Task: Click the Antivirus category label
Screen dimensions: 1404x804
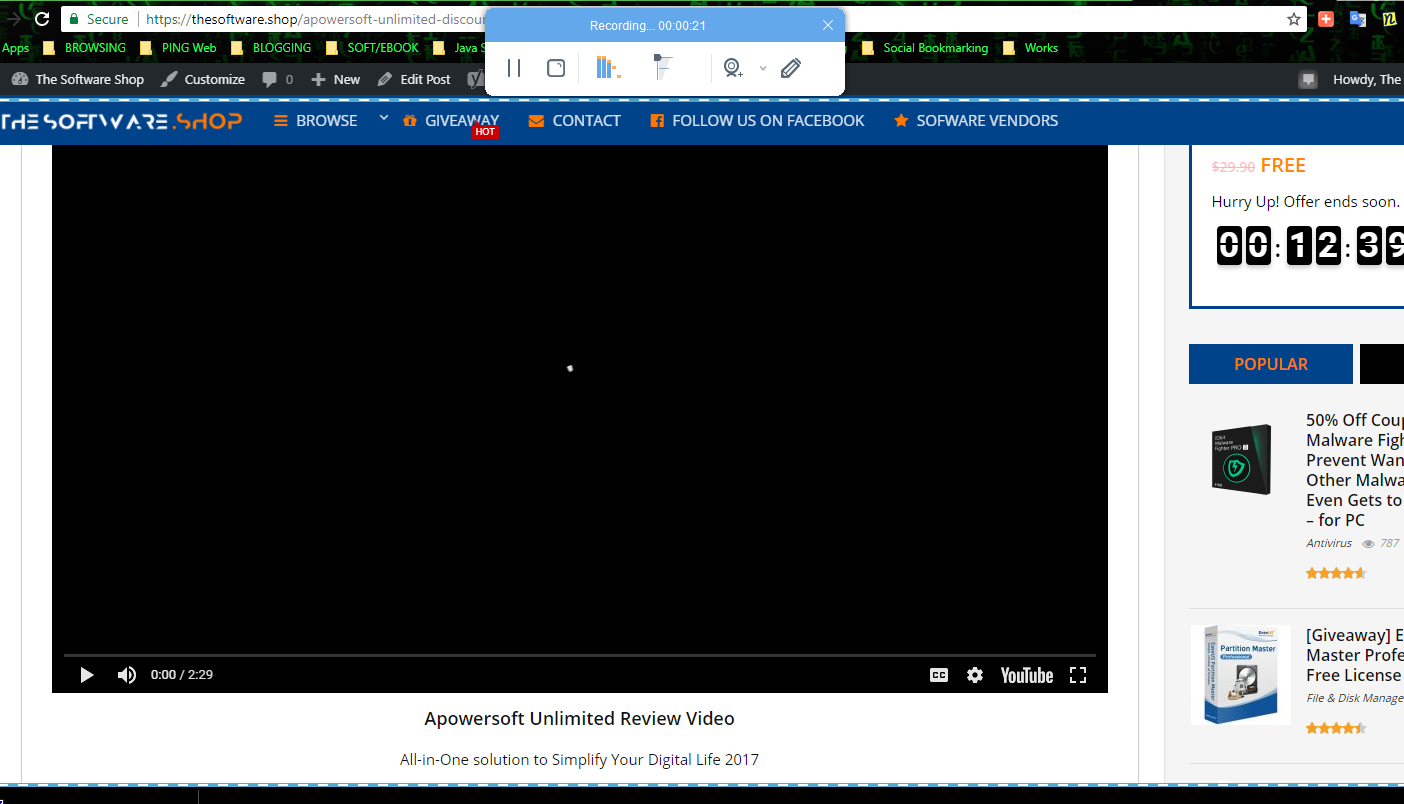Action: point(1329,543)
